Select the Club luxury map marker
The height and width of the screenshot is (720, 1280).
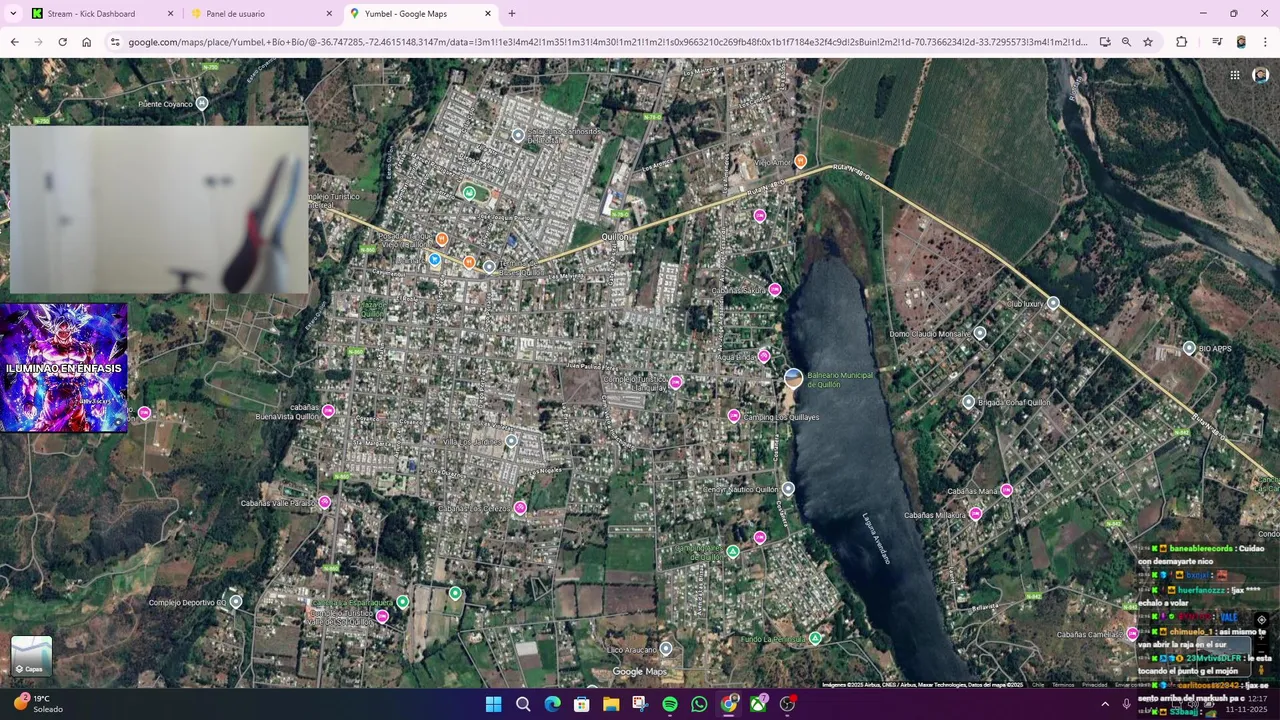1053,303
